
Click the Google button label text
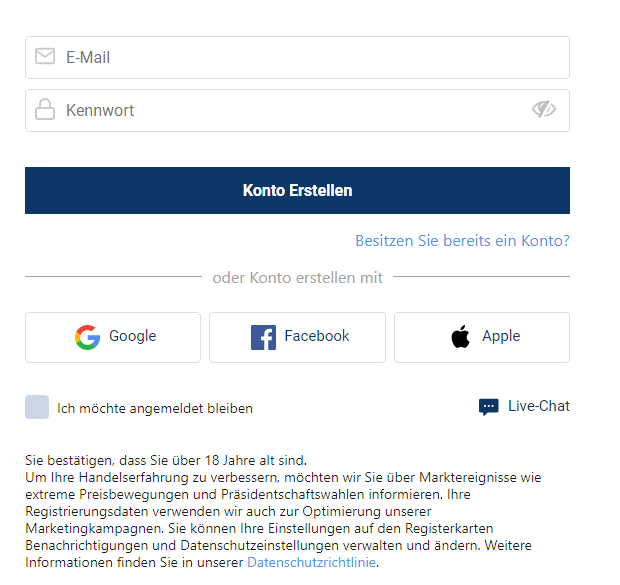point(132,336)
